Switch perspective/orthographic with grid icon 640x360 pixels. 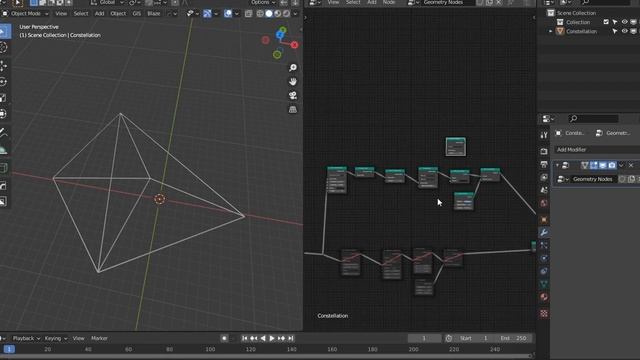tap(293, 109)
